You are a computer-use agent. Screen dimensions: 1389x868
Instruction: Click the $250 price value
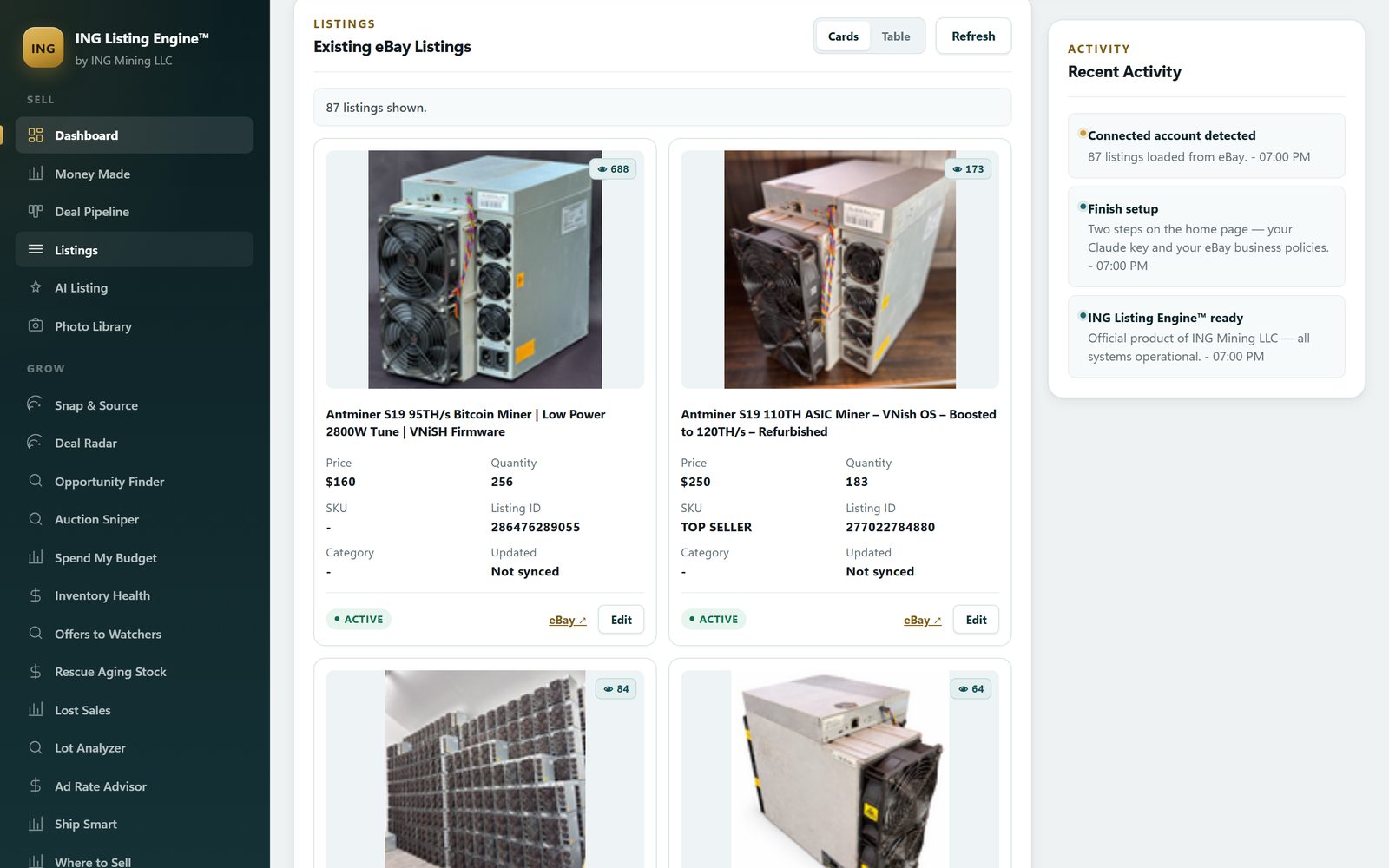click(x=695, y=482)
